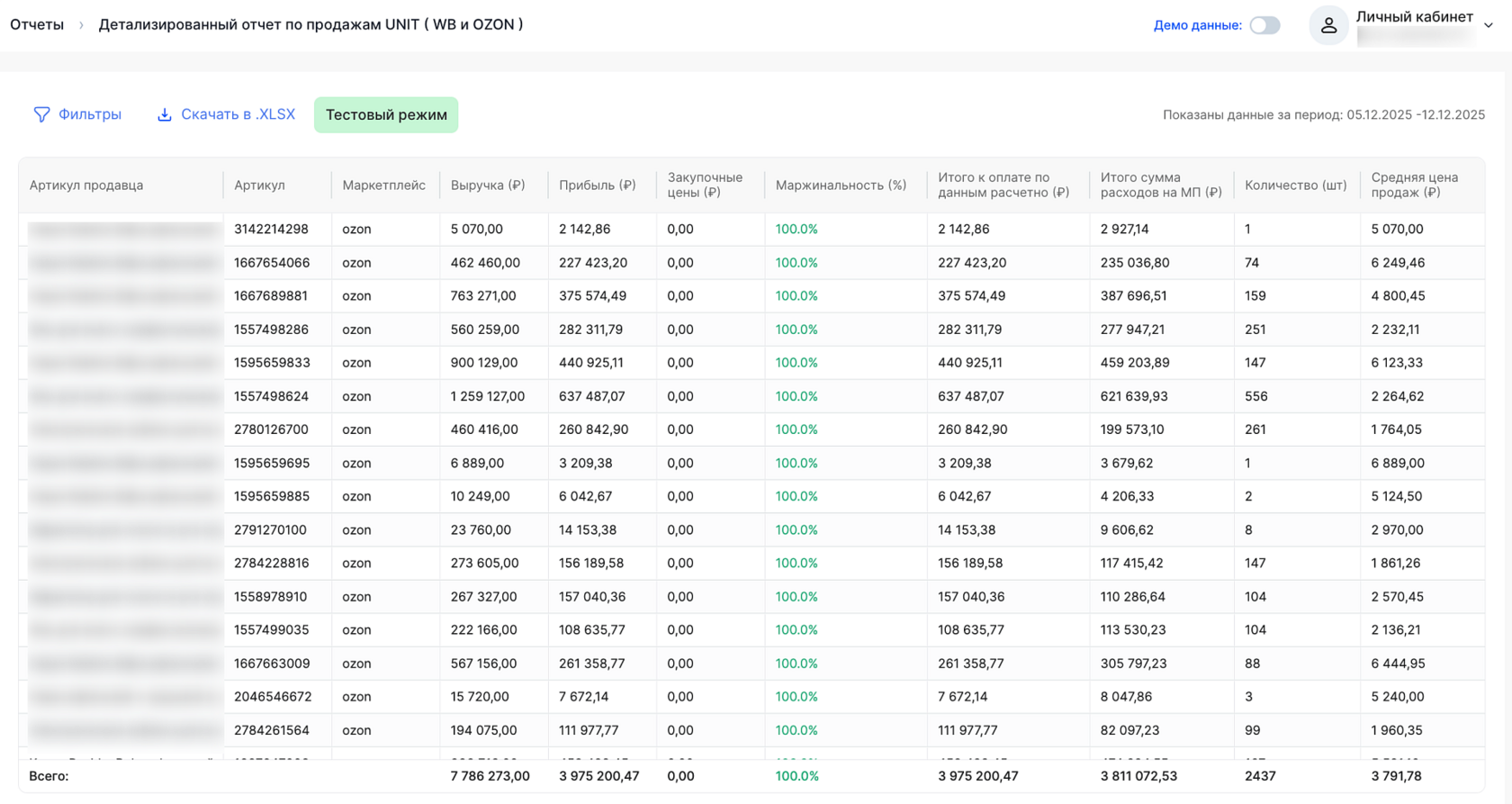Open the Отчеты breadcrumb link
The width and height of the screenshot is (1512, 804).
[37, 25]
